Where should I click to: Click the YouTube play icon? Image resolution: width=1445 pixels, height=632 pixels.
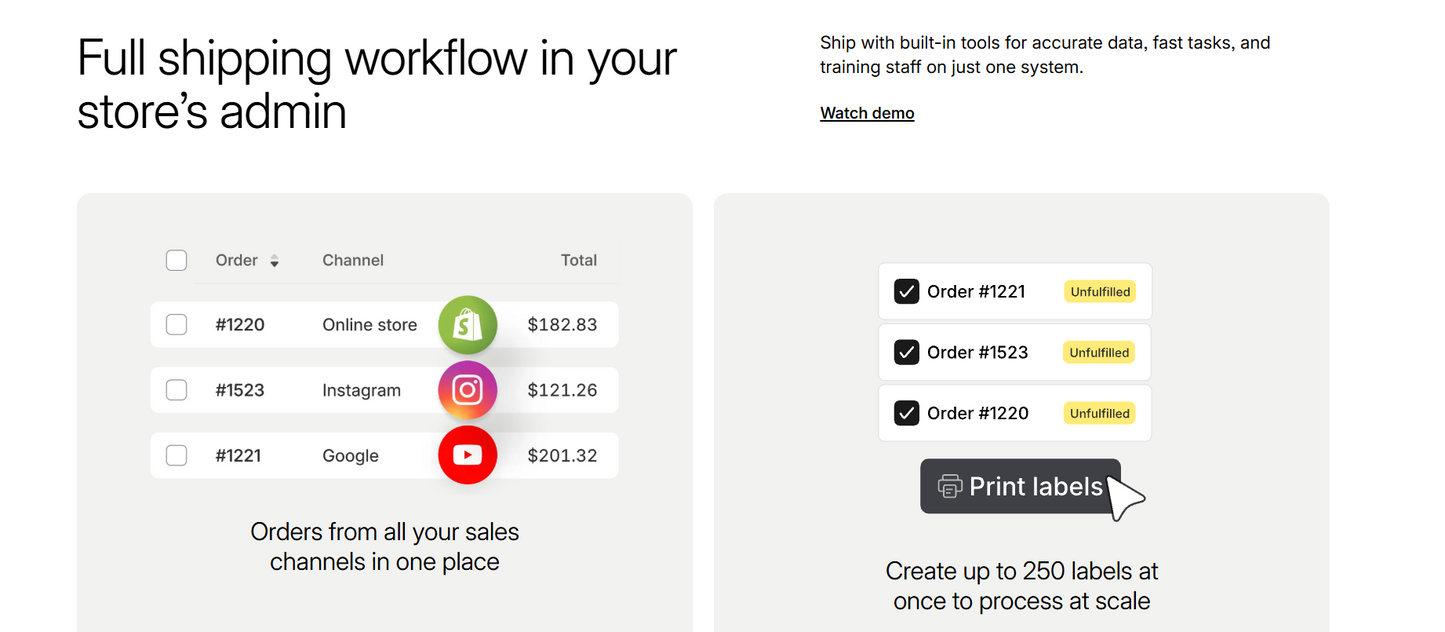click(467, 455)
